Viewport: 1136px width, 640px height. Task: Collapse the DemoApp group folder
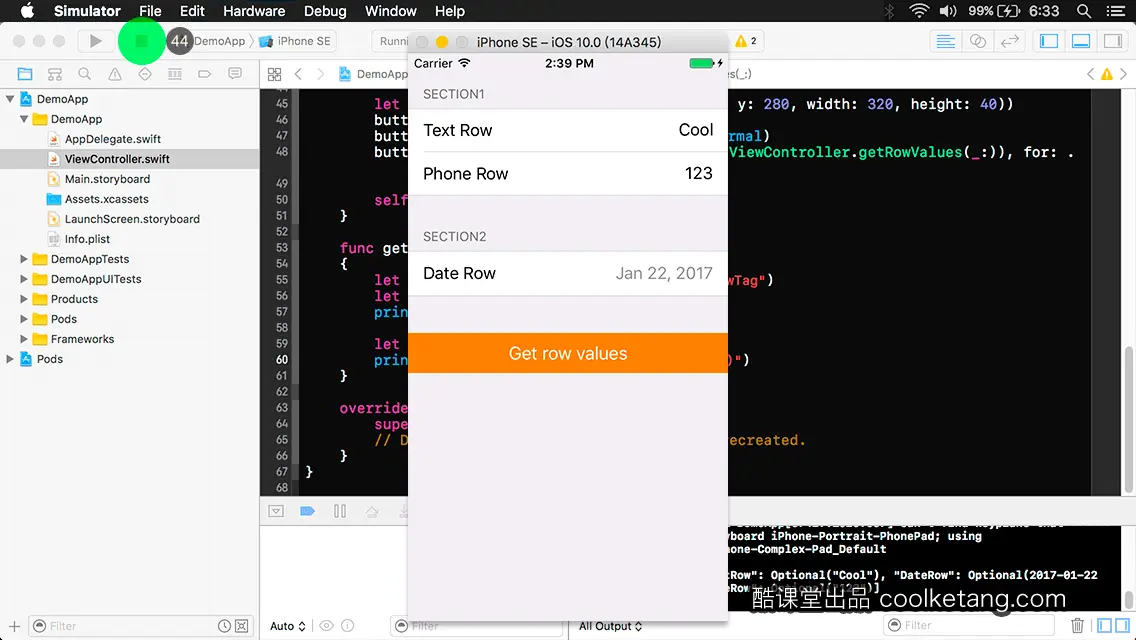point(24,119)
